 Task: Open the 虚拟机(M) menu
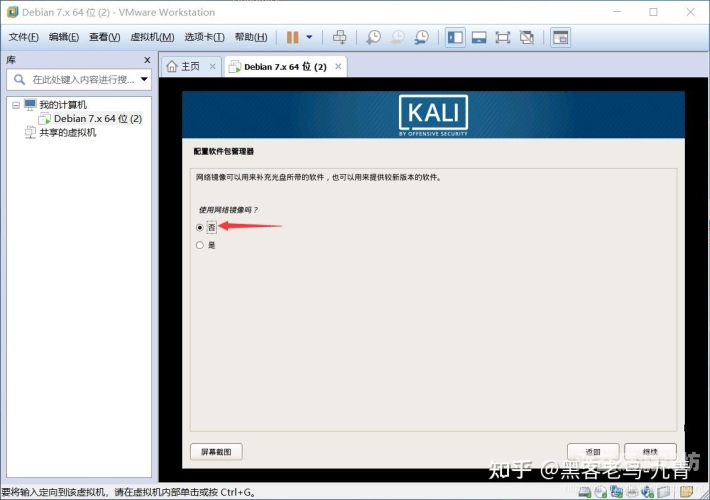[152, 37]
